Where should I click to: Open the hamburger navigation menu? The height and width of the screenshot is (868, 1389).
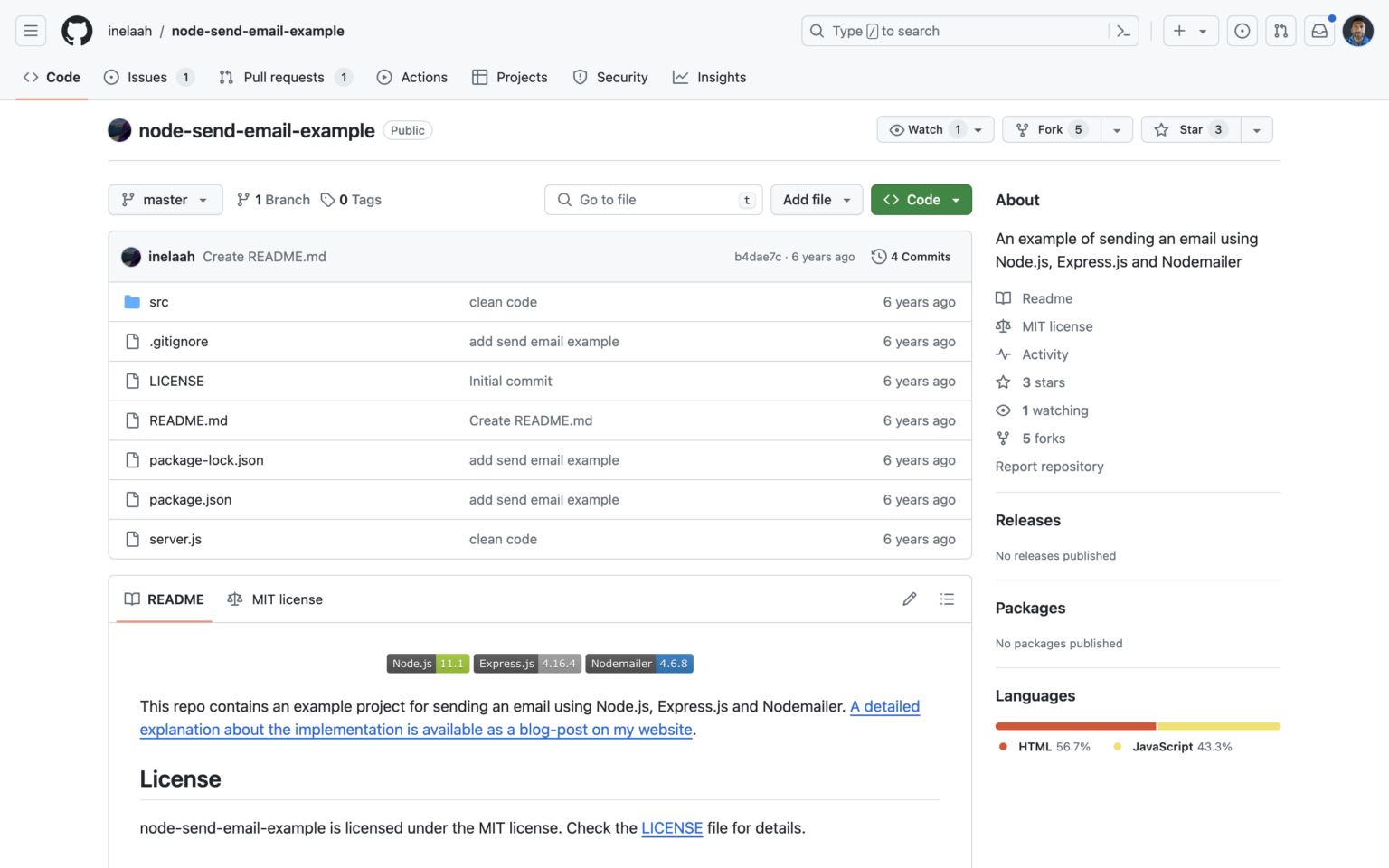pos(31,31)
